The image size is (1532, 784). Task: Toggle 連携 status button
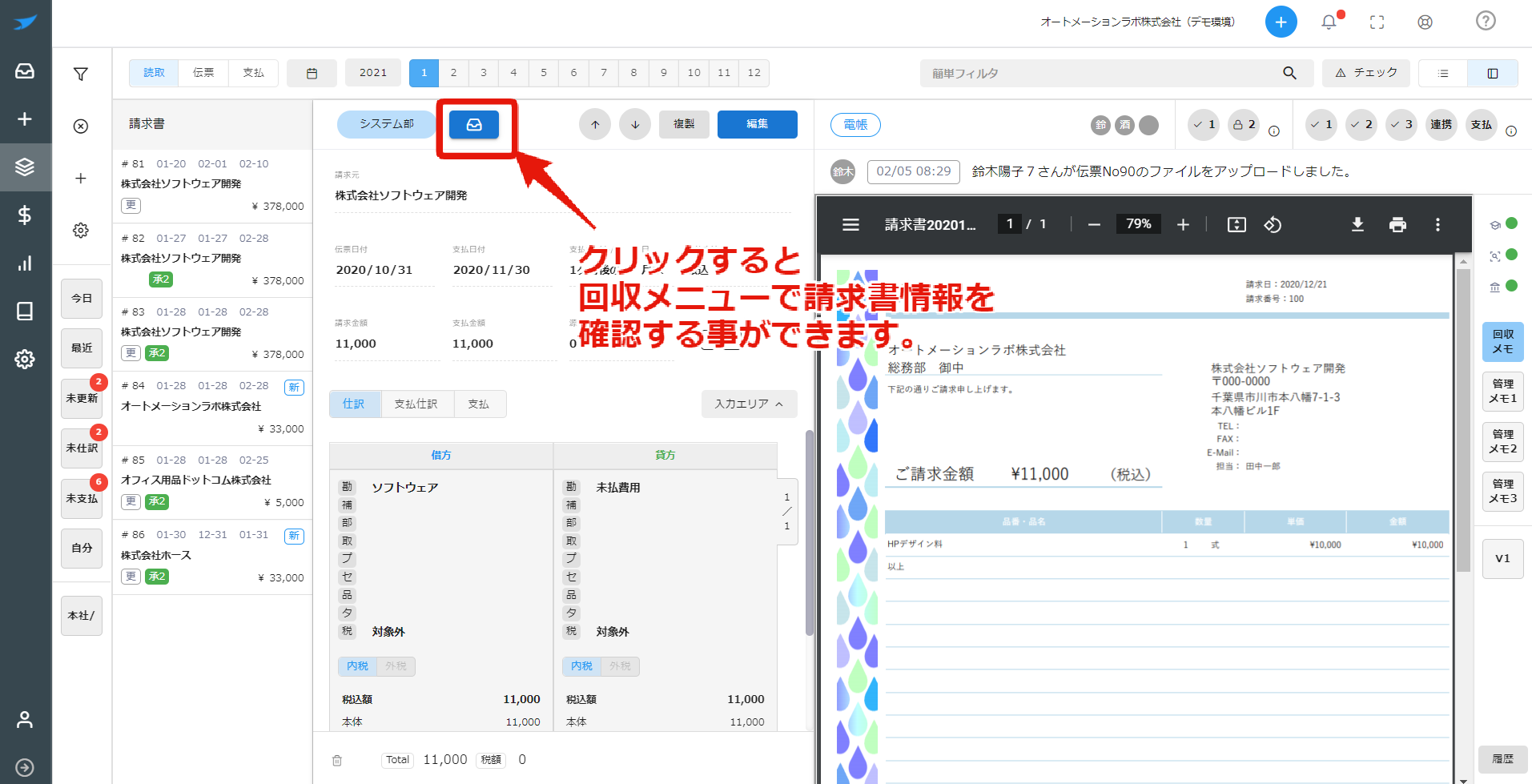coord(1442,124)
